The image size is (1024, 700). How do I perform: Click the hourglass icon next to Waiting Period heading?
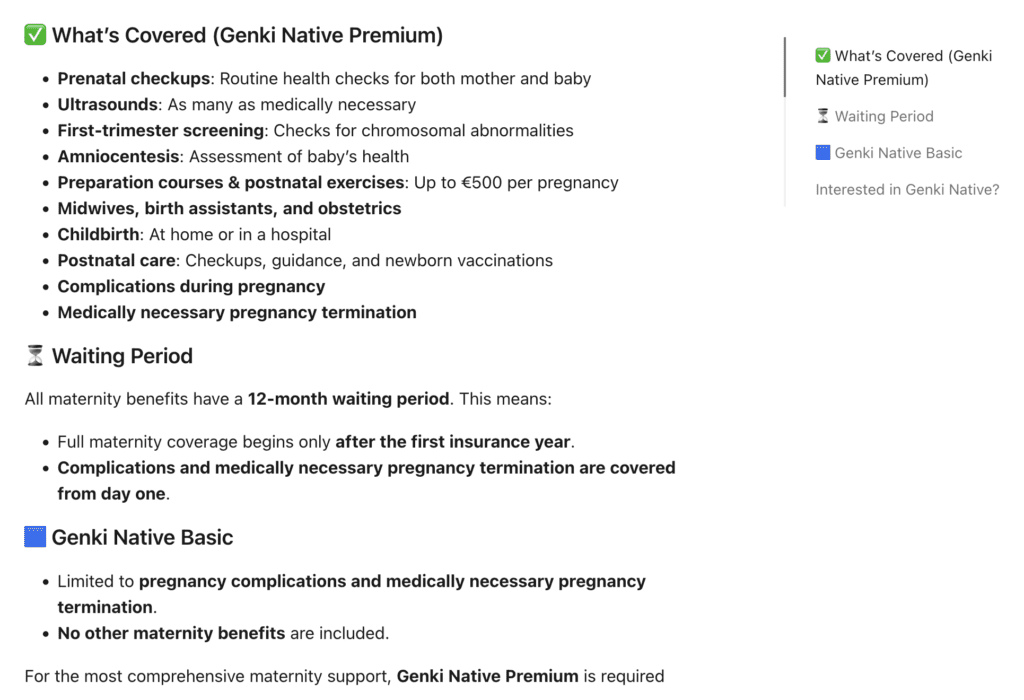(x=34, y=354)
